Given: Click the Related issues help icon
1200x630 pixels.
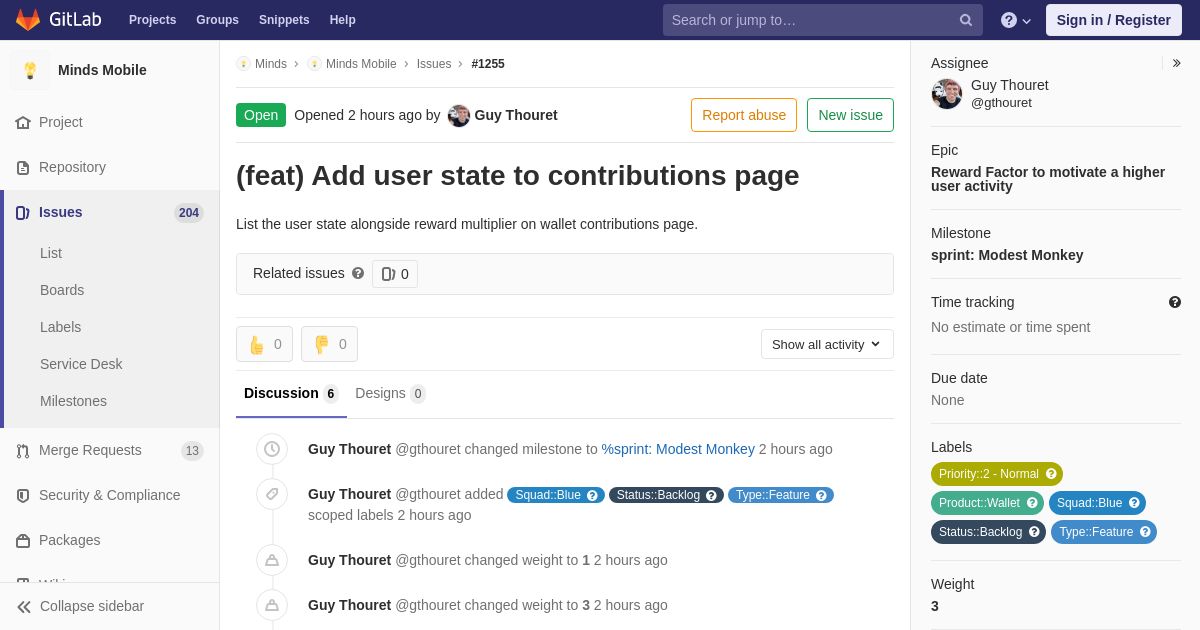Looking at the screenshot, I should click(358, 273).
